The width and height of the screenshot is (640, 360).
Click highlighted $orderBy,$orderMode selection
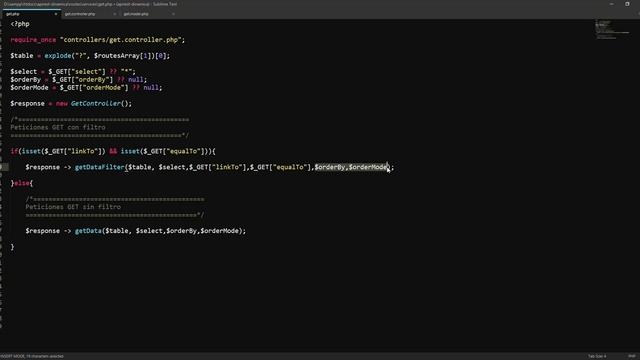coord(351,167)
